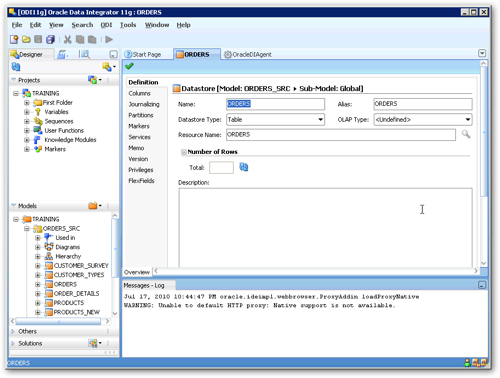The height and width of the screenshot is (378, 500).
Task: Click the Diagrams icon under ORDERS_SRC
Action: point(49,247)
